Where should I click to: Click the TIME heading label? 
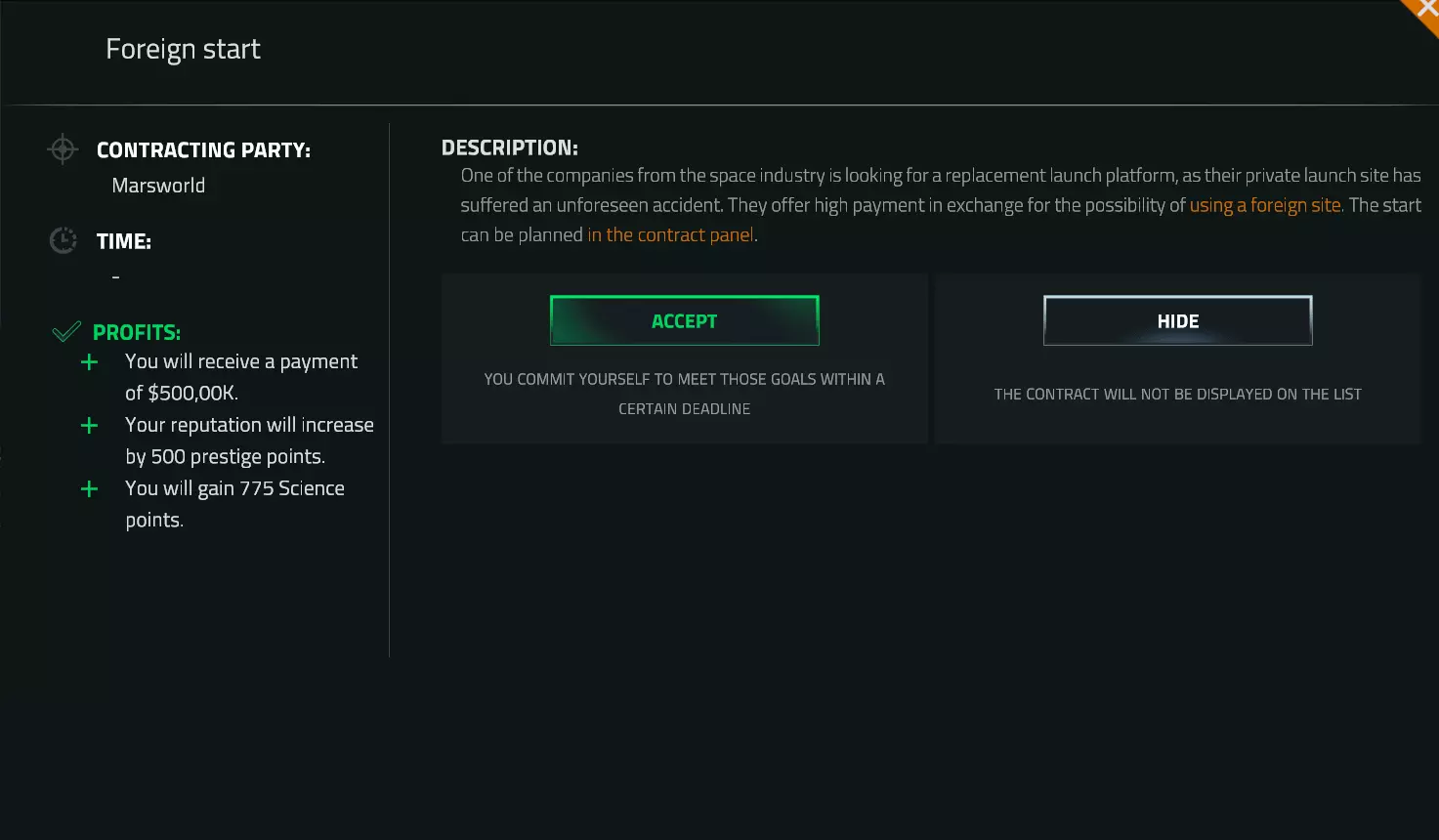coord(123,241)
